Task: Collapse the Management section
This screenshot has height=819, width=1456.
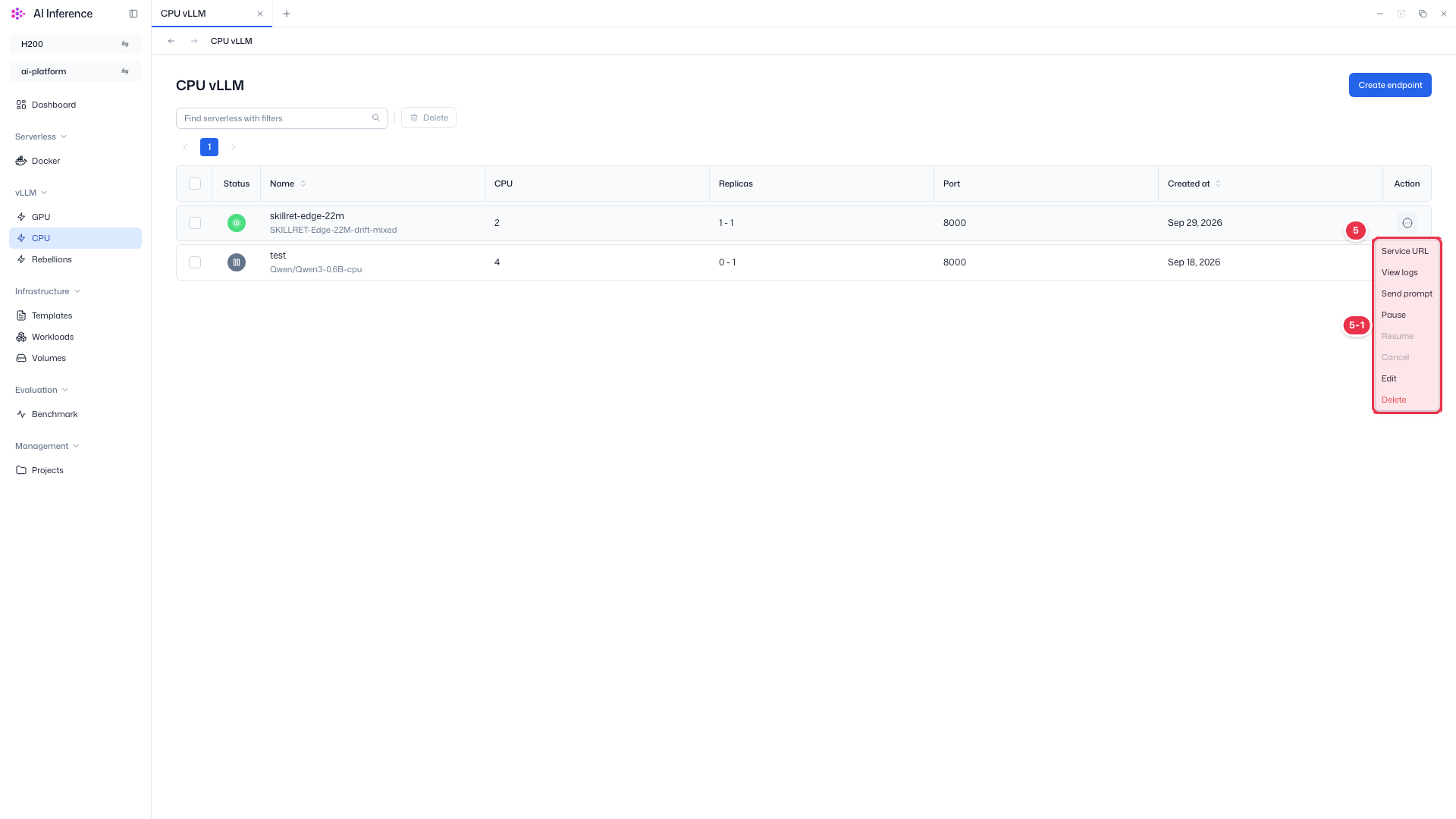Action: tap(47, 446)
